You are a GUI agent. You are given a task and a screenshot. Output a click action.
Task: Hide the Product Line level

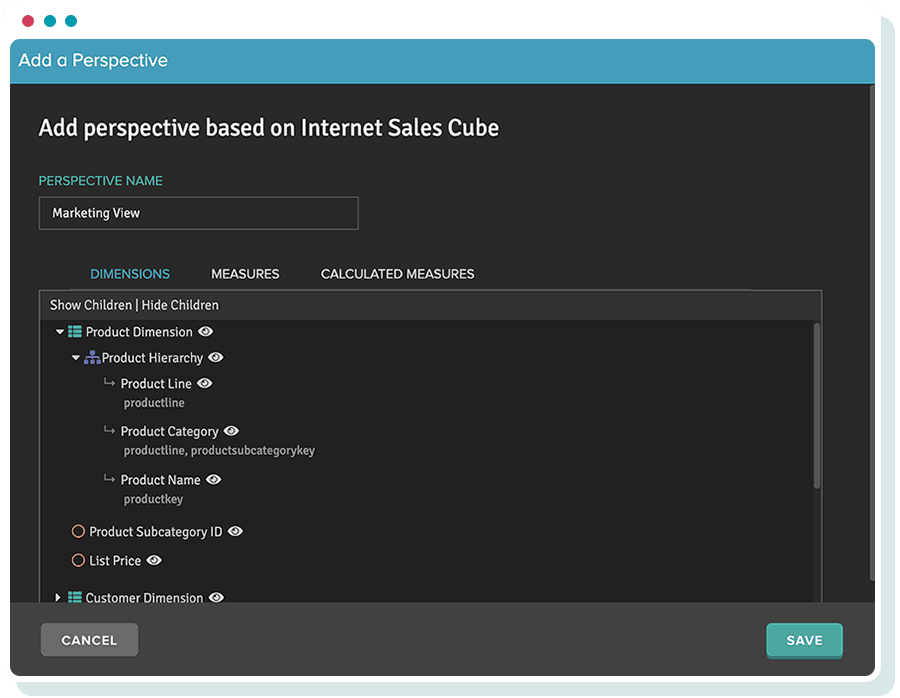pyautogui.click(x=205, y=384)
